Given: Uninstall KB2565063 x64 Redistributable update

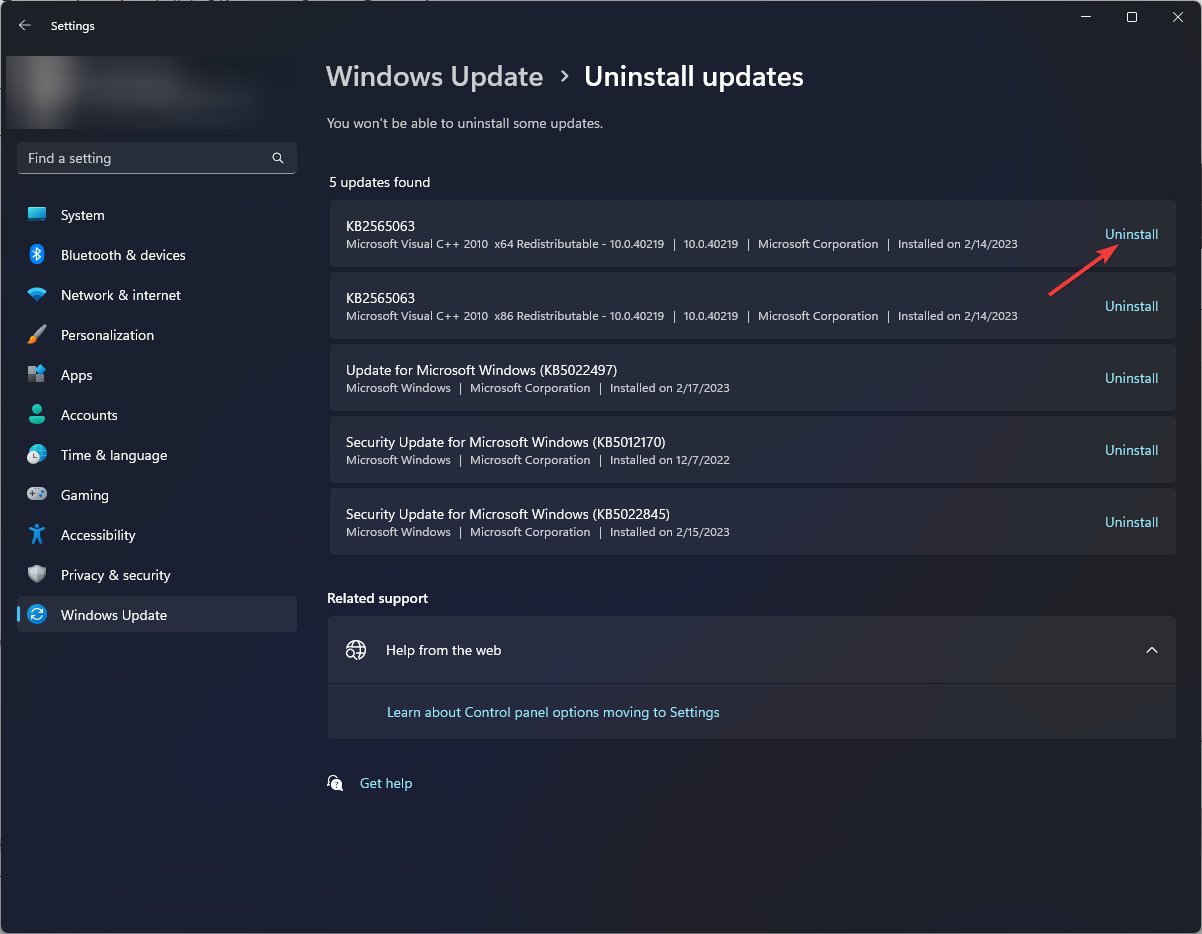Looking at the screenshot, I should (x=1131, y=234).
